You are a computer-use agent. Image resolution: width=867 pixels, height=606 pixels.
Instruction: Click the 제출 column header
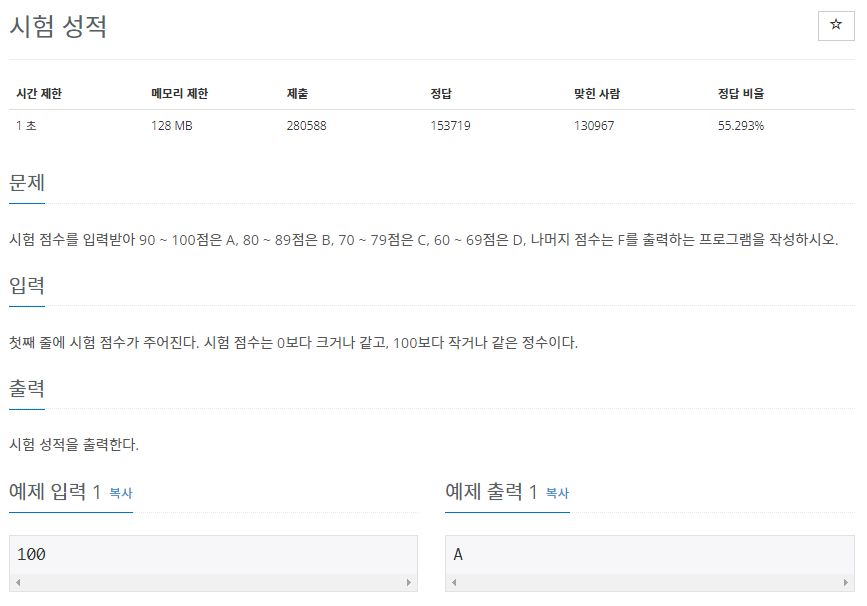tap(297, 93)
